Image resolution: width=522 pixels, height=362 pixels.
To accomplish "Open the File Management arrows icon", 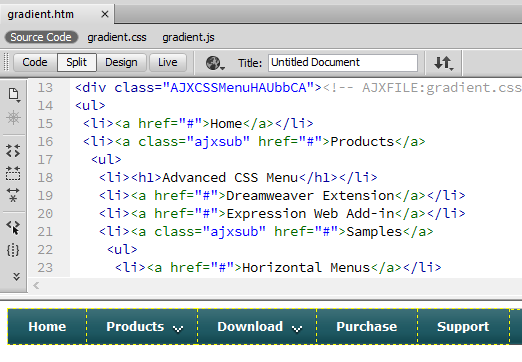I will (x=444, y=63).
